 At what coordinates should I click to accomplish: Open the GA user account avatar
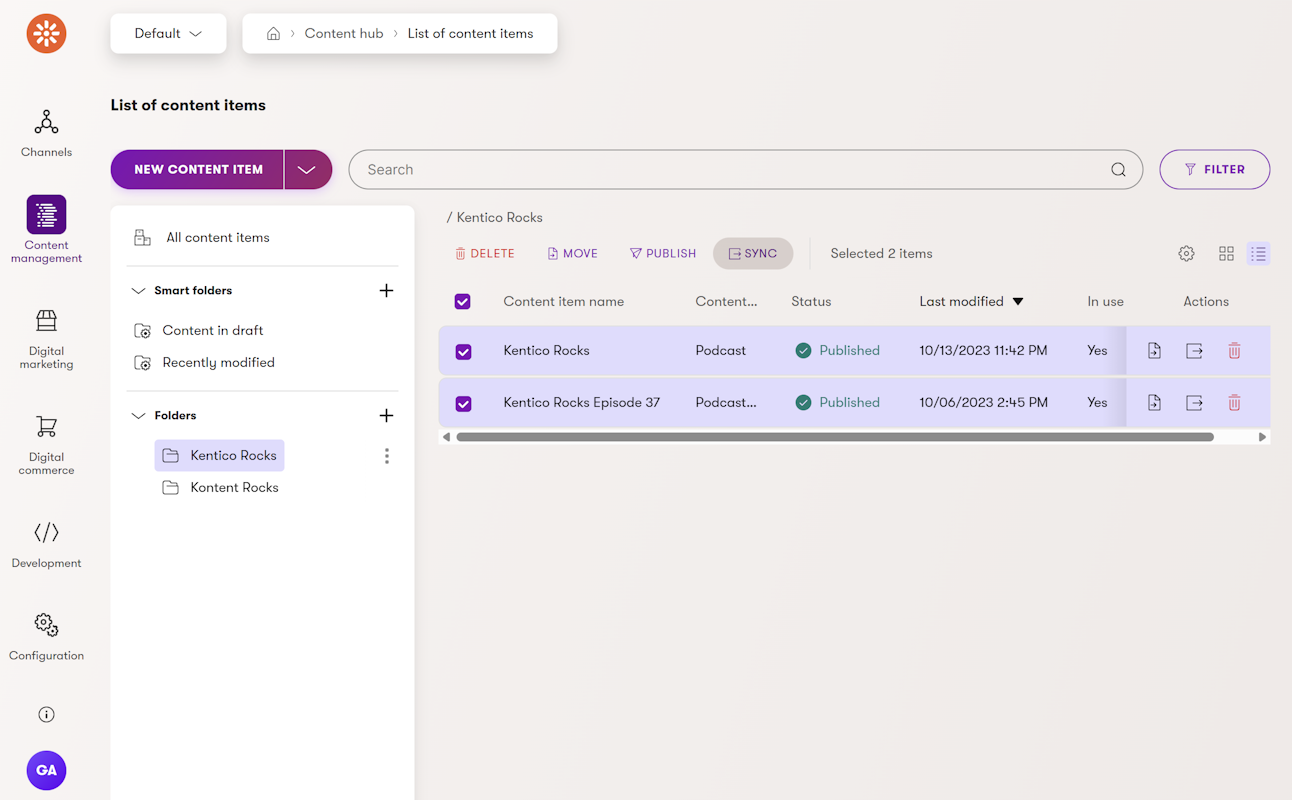tap(46, 771)
